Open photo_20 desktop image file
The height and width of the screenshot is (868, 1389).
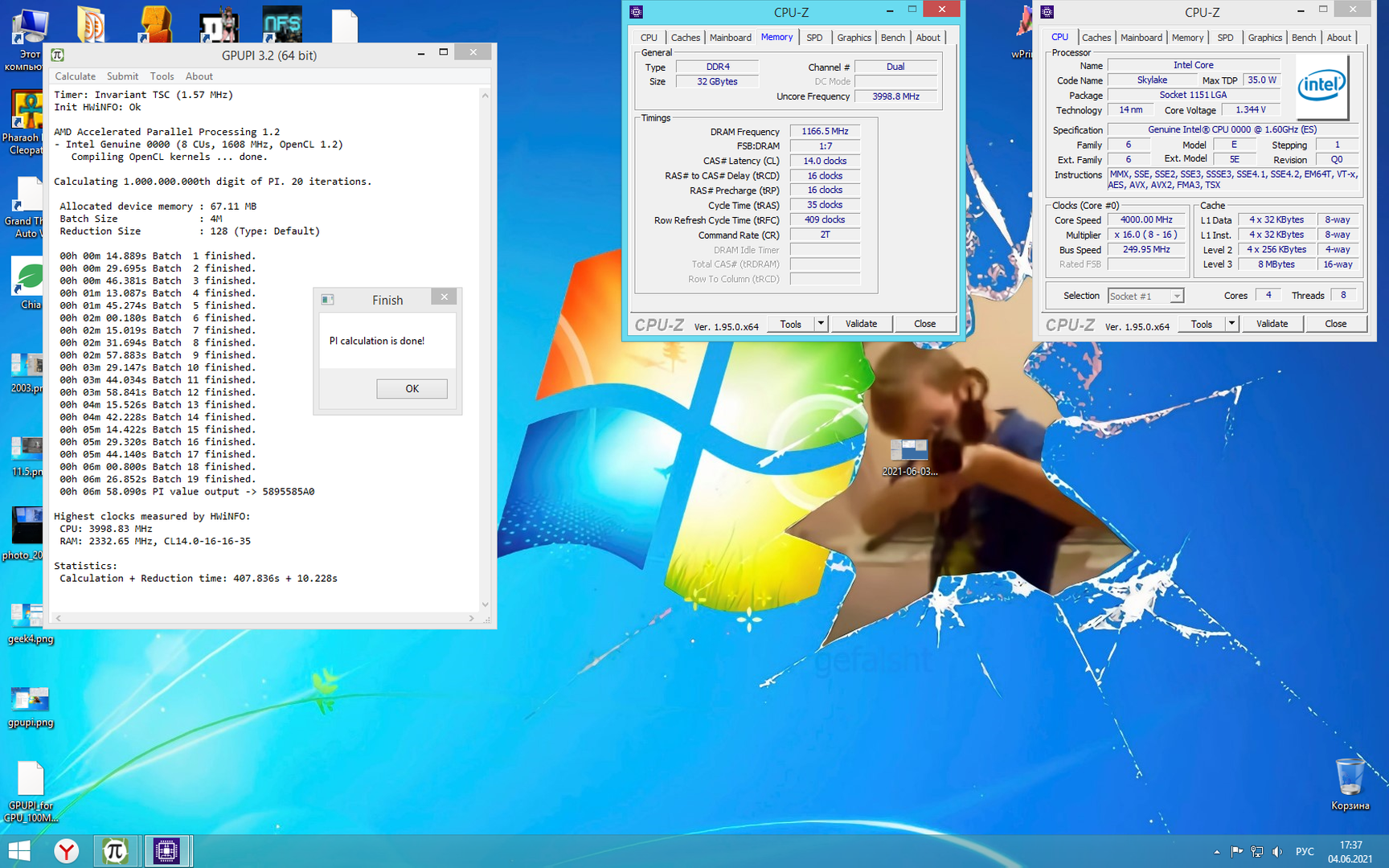coord(26,534)
